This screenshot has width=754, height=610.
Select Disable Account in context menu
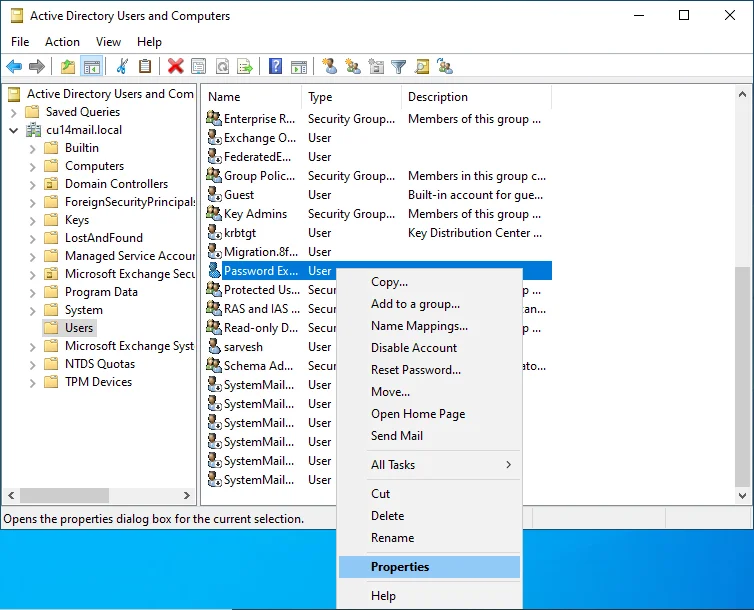[429, 348]
